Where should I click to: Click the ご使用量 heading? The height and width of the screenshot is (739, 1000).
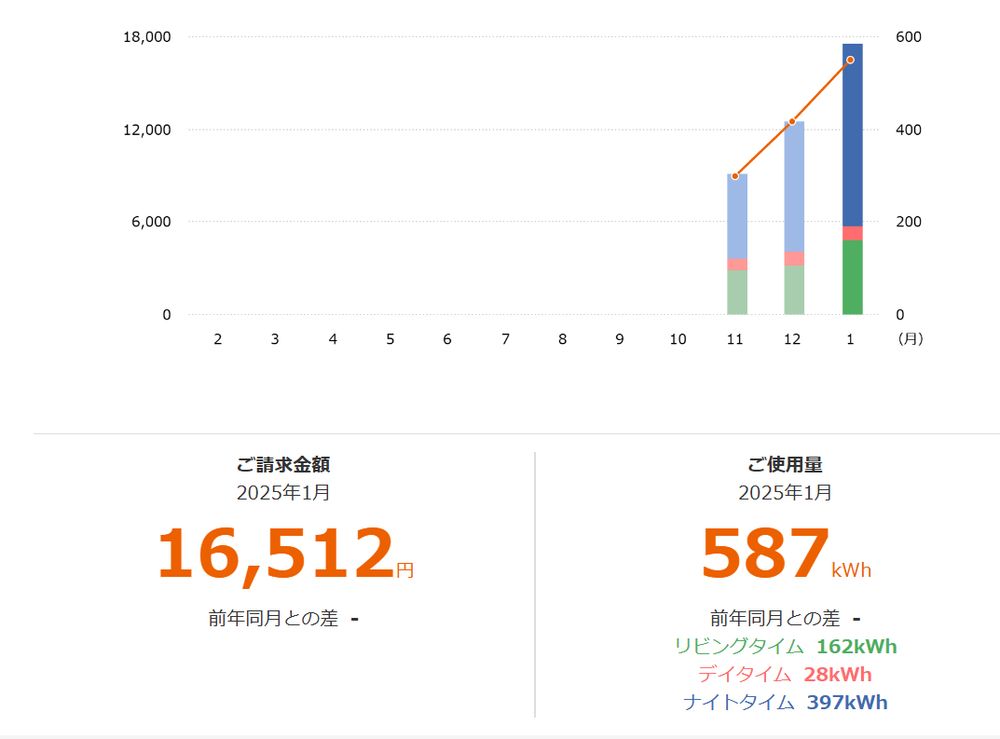[x=785, y=465]
